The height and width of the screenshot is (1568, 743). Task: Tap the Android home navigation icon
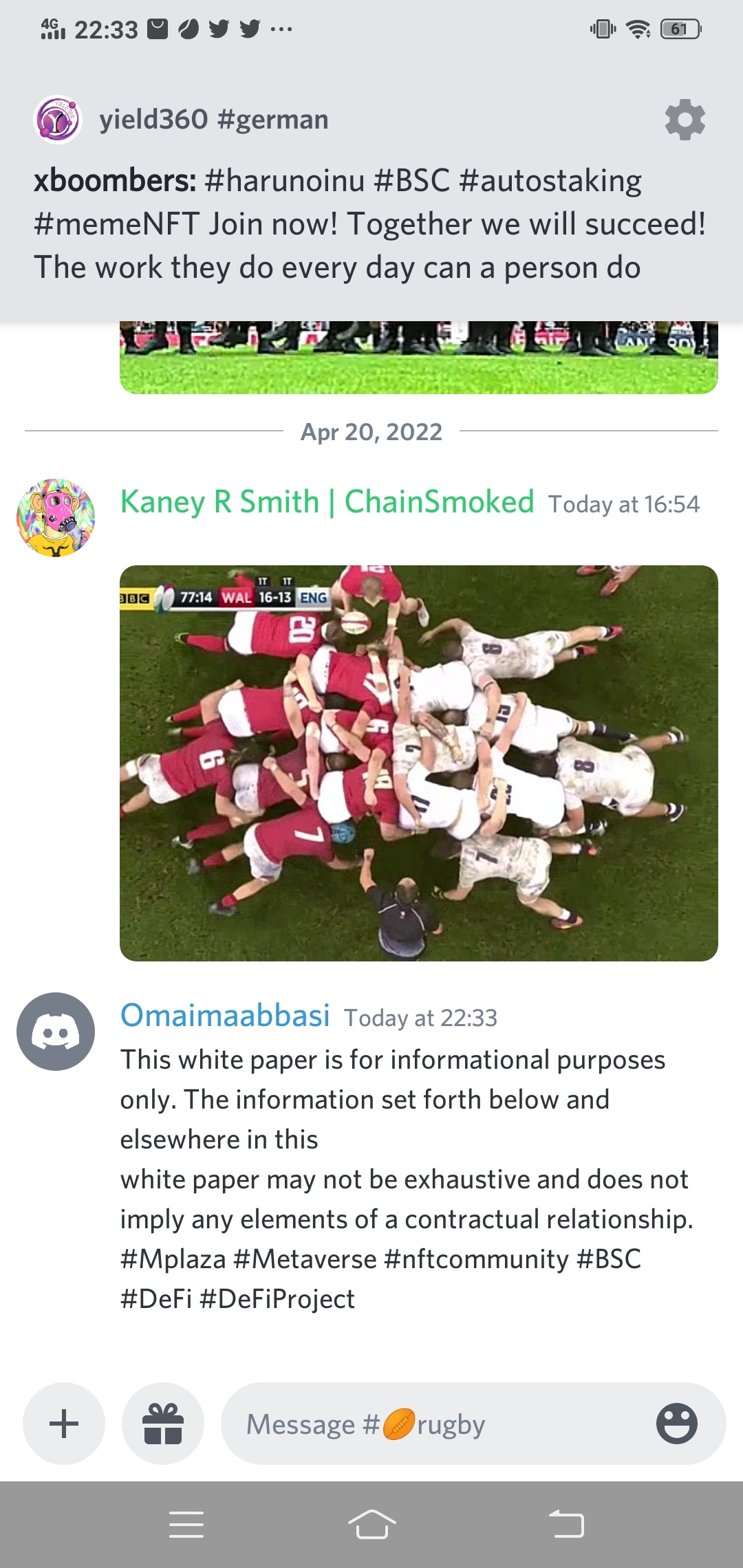pyautogui.click(x=371, y=1525)
